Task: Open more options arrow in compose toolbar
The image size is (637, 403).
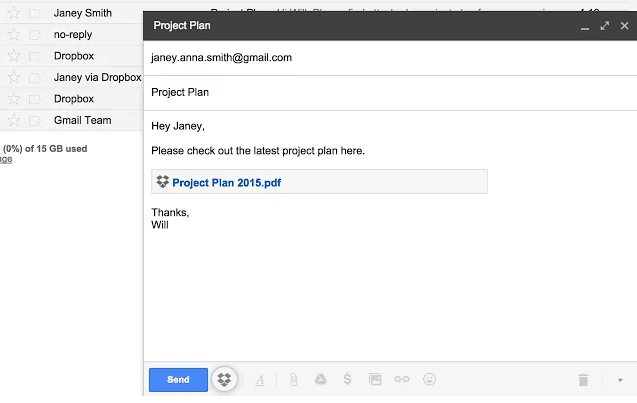Action: pyautogui.click(x=620, y=380)
